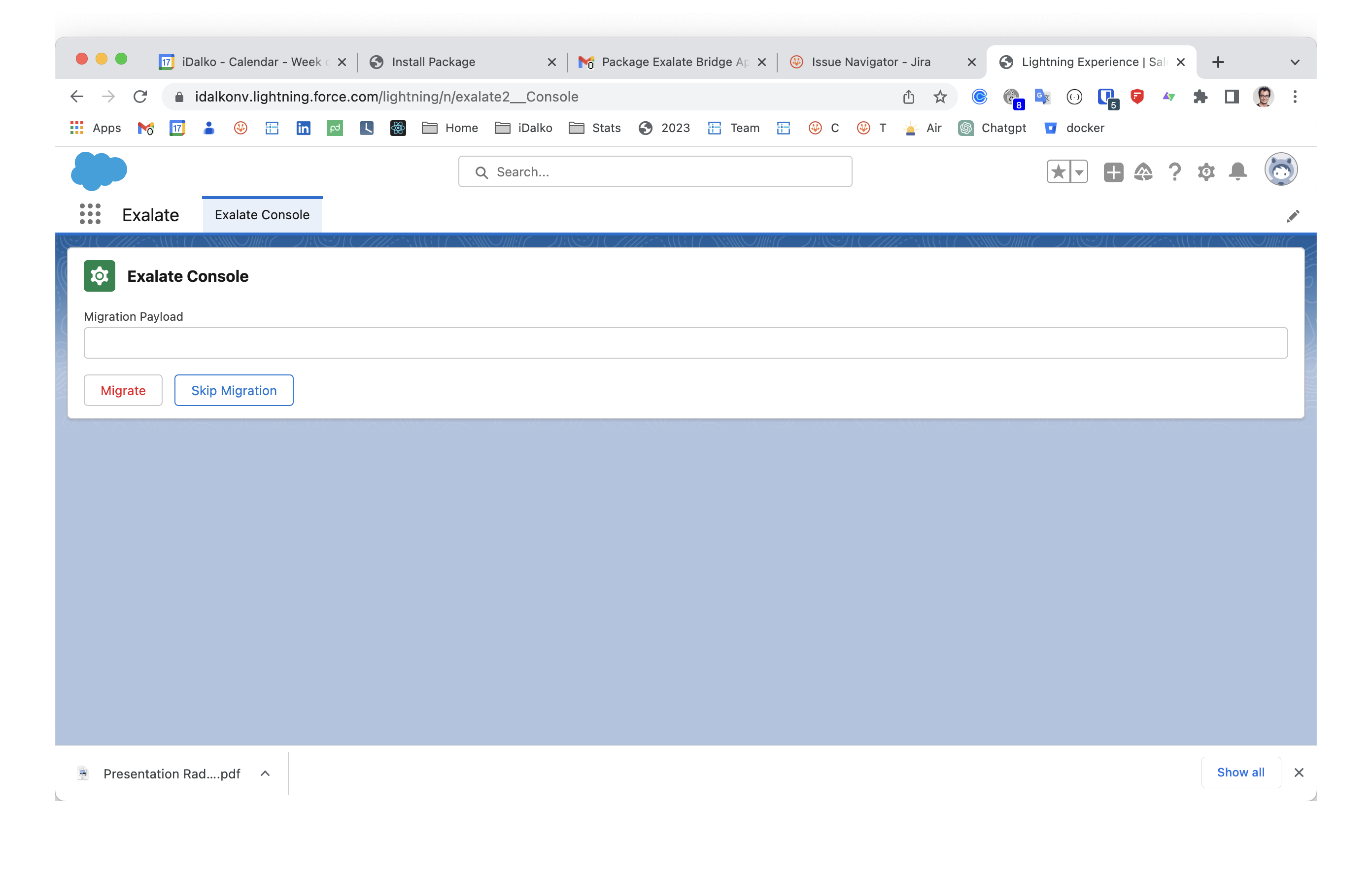Screen dimensions: 1372x874
Task: Open the Salesforce App Launcher grid
Action: 90,214
